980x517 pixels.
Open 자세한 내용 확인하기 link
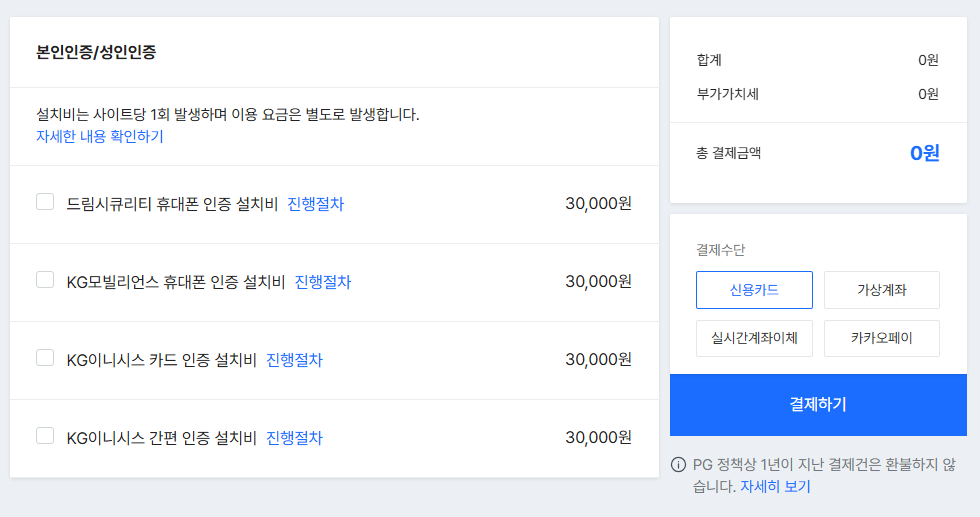click(100, 137)
